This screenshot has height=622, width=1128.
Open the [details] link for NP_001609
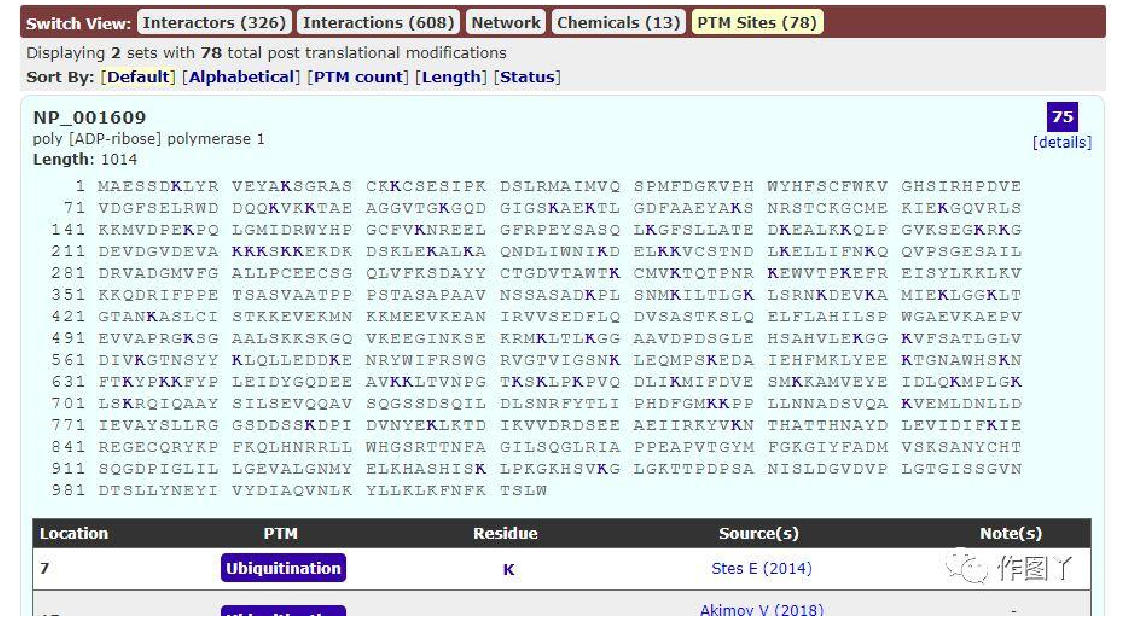1062,143
